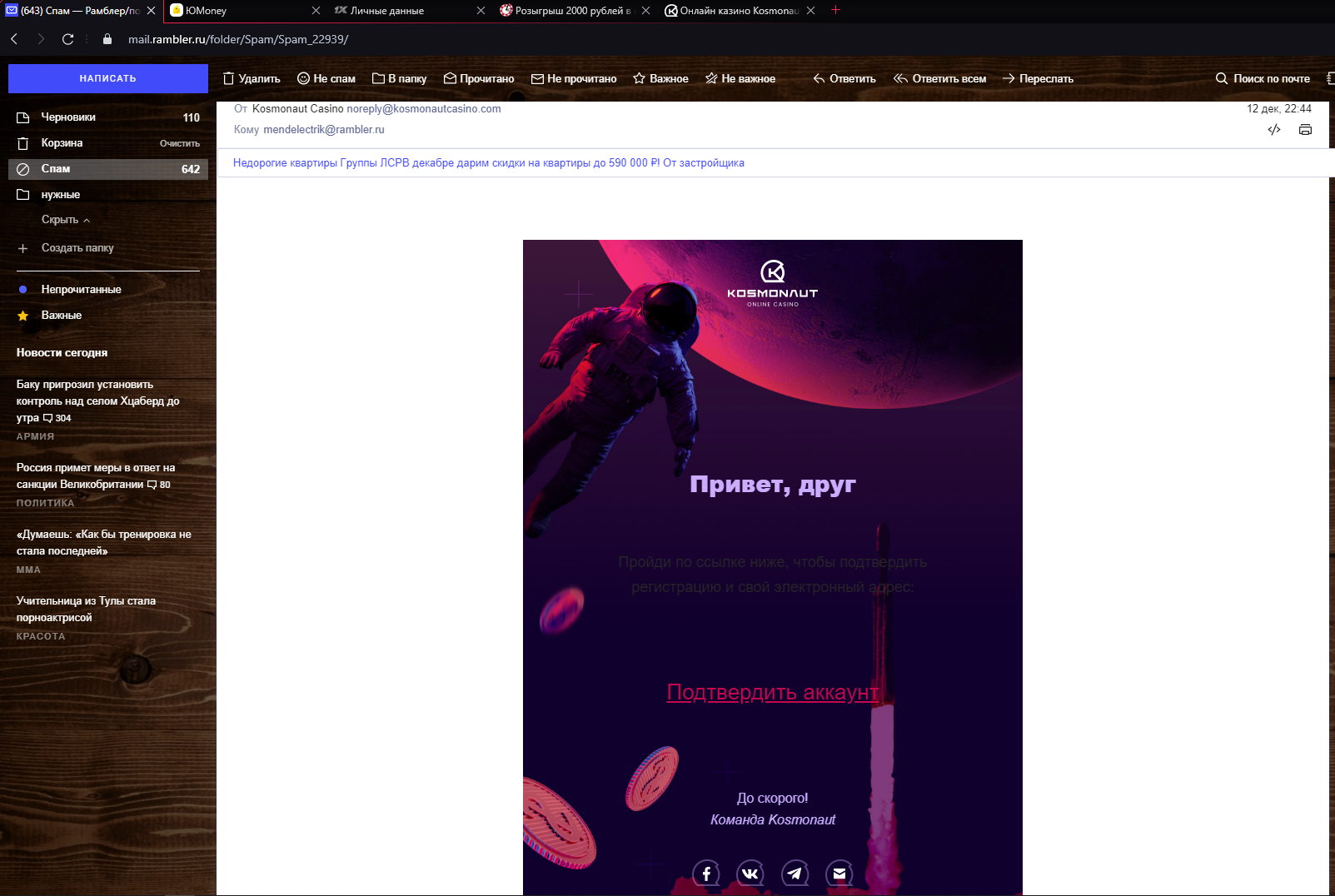Viewport: 1335px width, 896px height.
Task: Open the ЛСР apartments ad link
Action: point(489,163)
